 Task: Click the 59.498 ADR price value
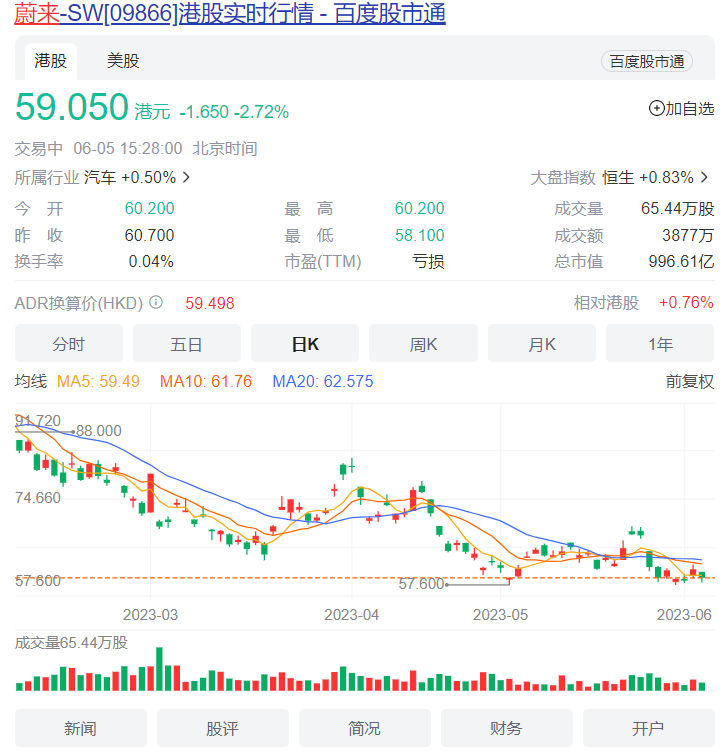(x=210, y=303)
